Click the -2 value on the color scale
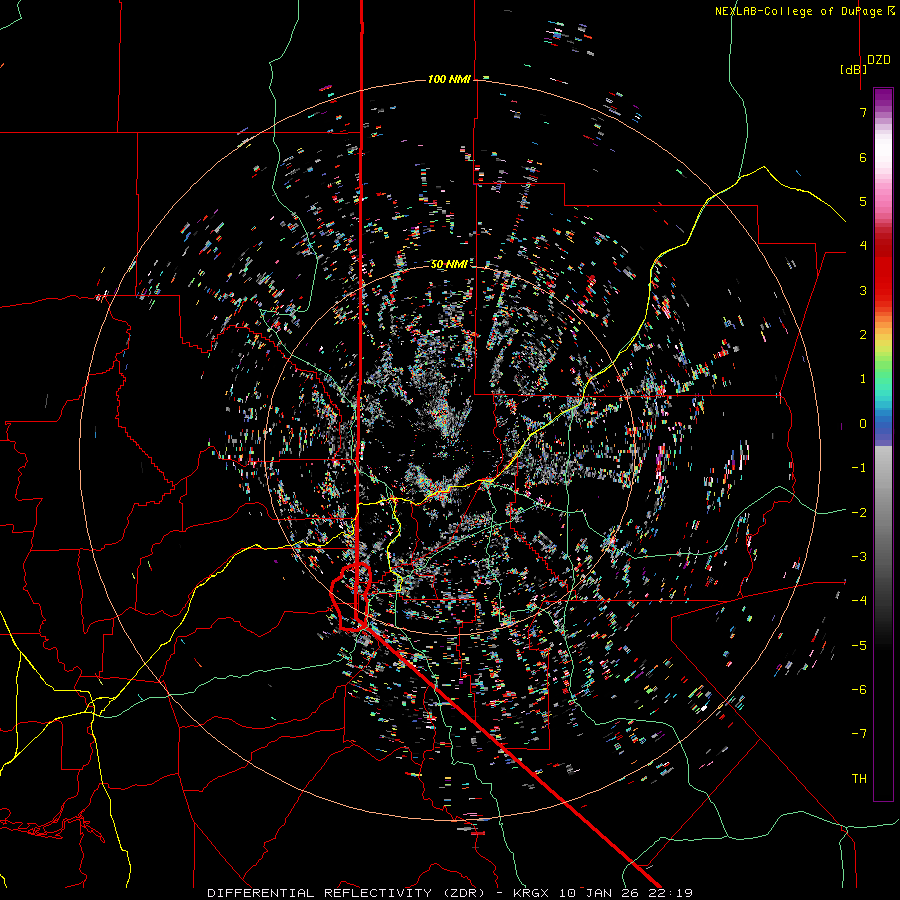The width and height of the screenshot is (900, 900). click(859, 512)
